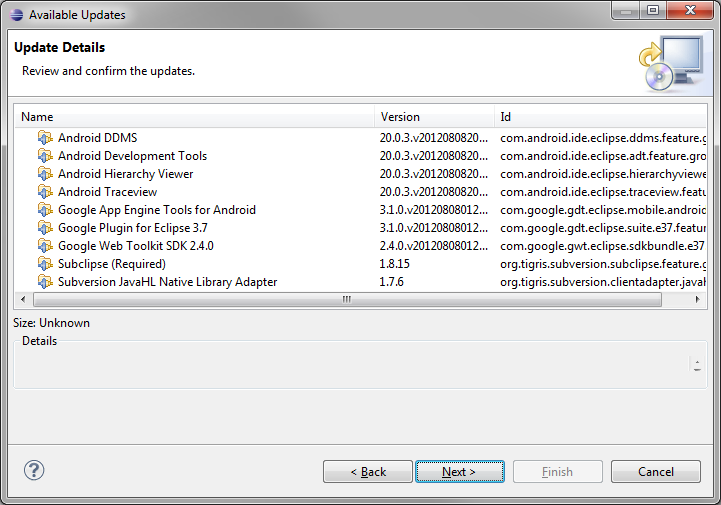Click the Subclipse (Required) feature icon
This screenshot has height=505, width=721.
pos(45,263)
